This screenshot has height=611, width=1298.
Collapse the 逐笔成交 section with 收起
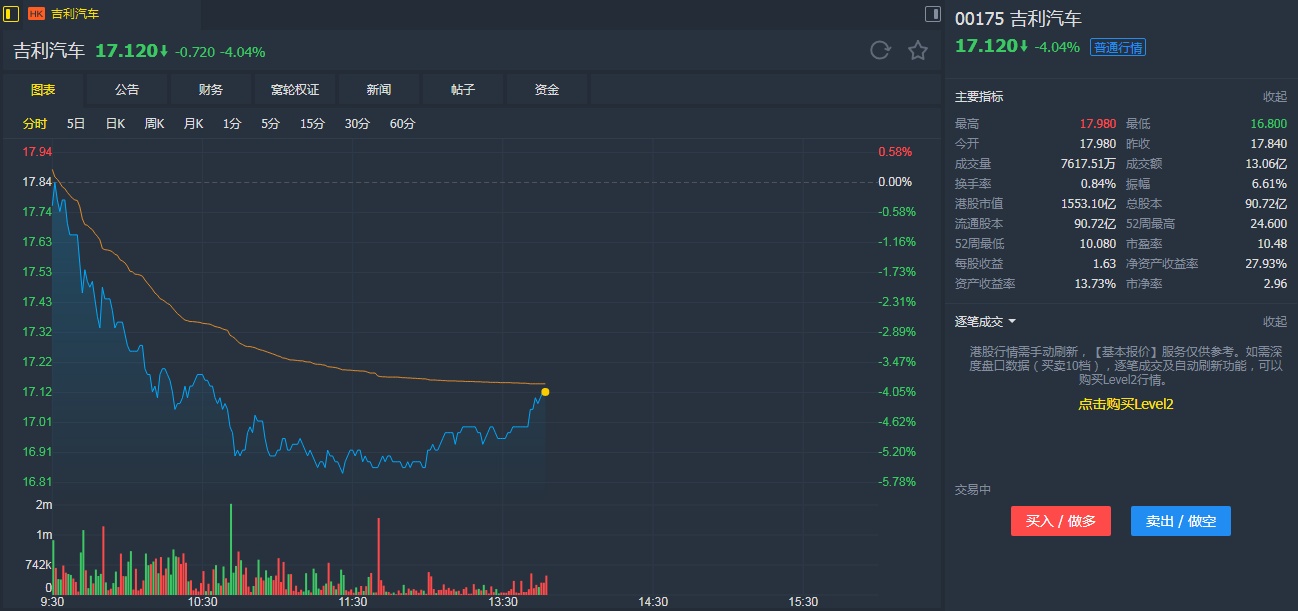[x=1274, y=322]
